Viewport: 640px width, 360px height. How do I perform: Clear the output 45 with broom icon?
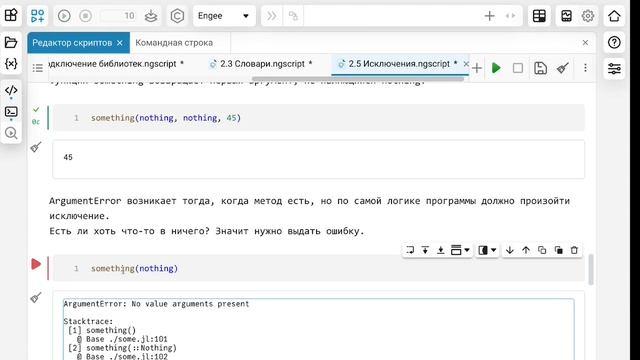point(36,147)
